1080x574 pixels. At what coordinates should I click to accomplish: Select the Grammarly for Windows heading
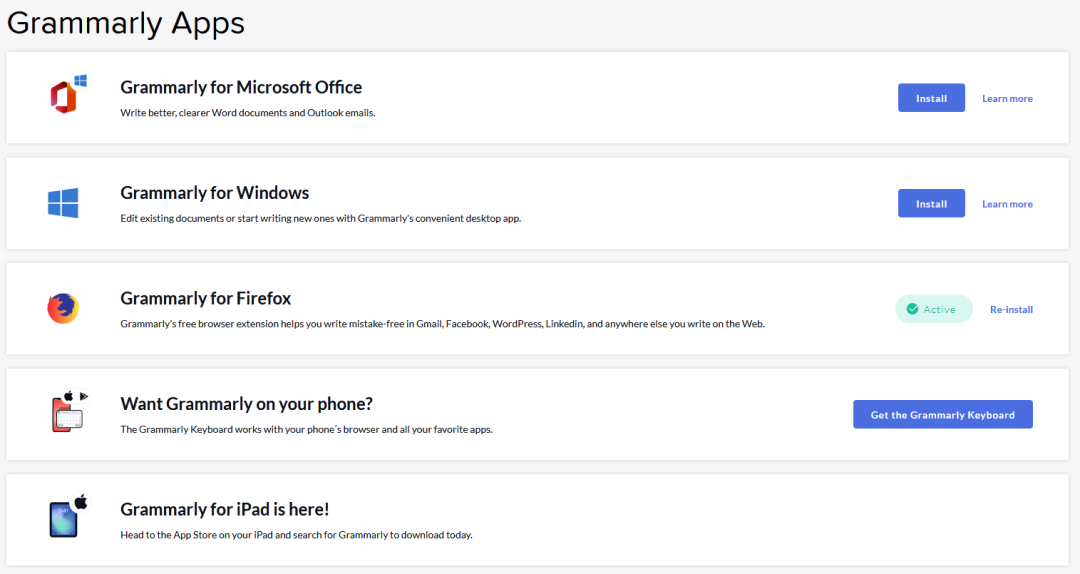(215, 193)
